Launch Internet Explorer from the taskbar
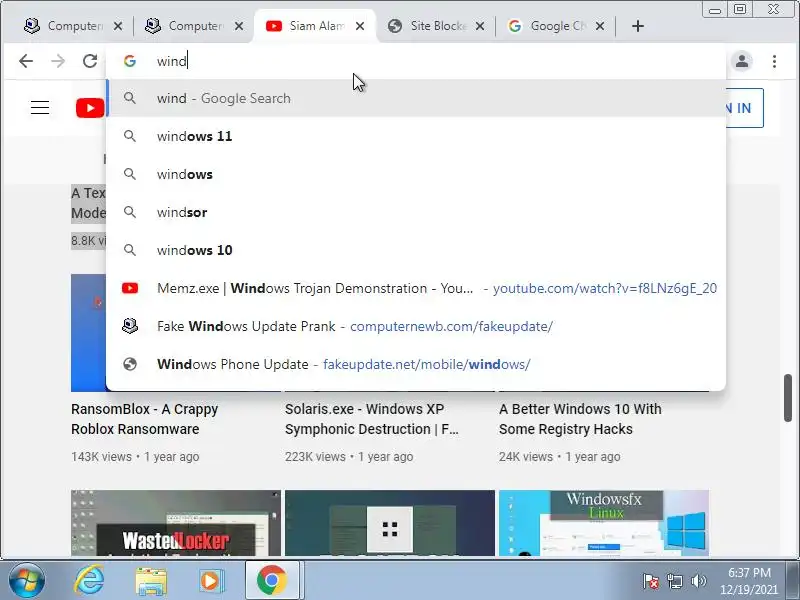Screen dimensions: 800x600 (89, 581)
